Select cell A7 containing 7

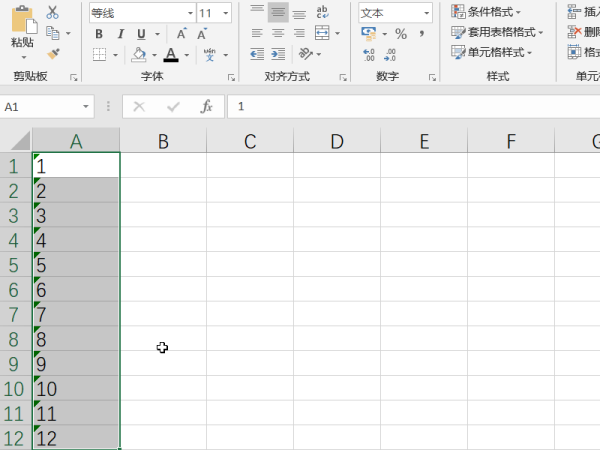76,314
